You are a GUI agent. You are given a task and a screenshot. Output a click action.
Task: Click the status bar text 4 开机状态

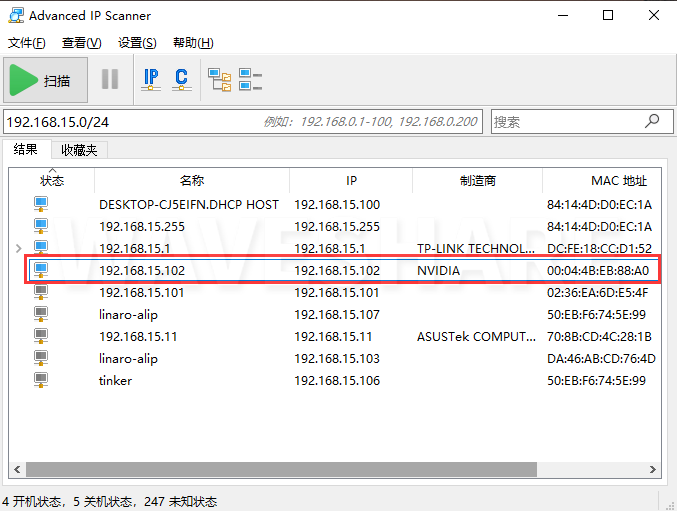[32, 502]
